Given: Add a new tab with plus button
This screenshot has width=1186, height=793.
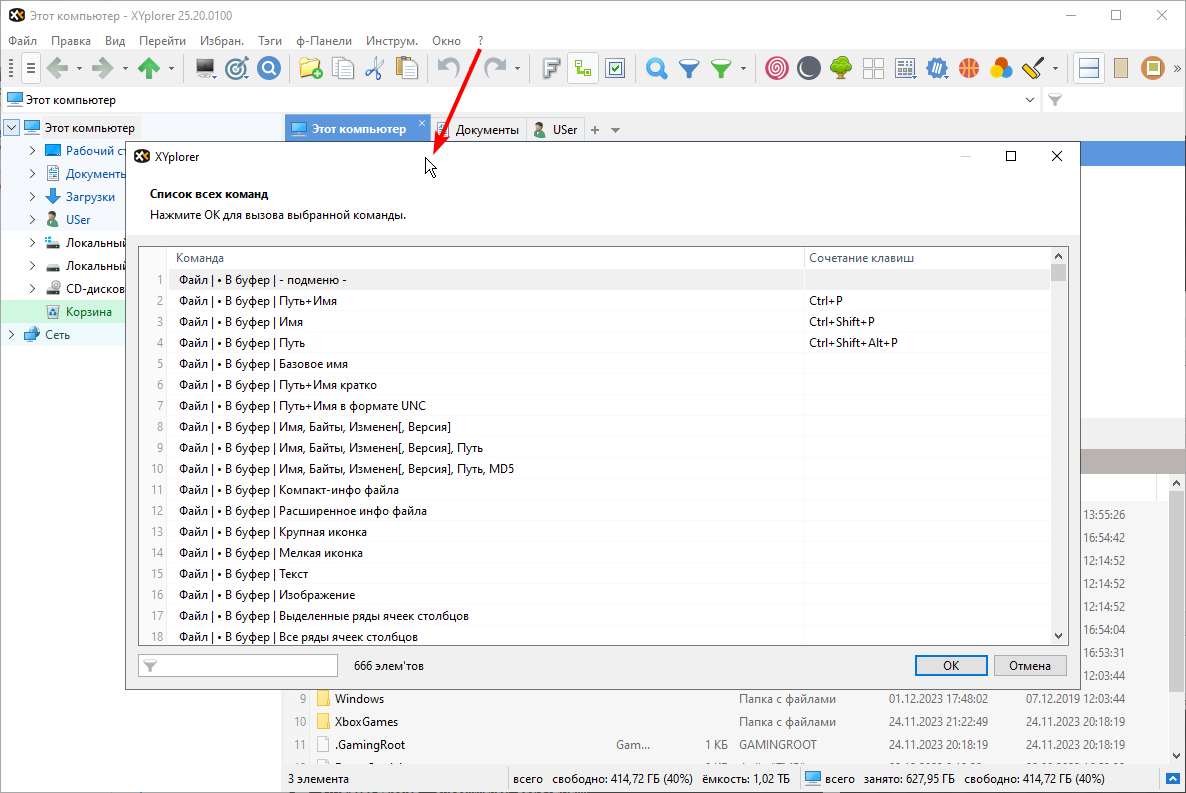Looking at the screenshot, I should click(x=595, y=130).
